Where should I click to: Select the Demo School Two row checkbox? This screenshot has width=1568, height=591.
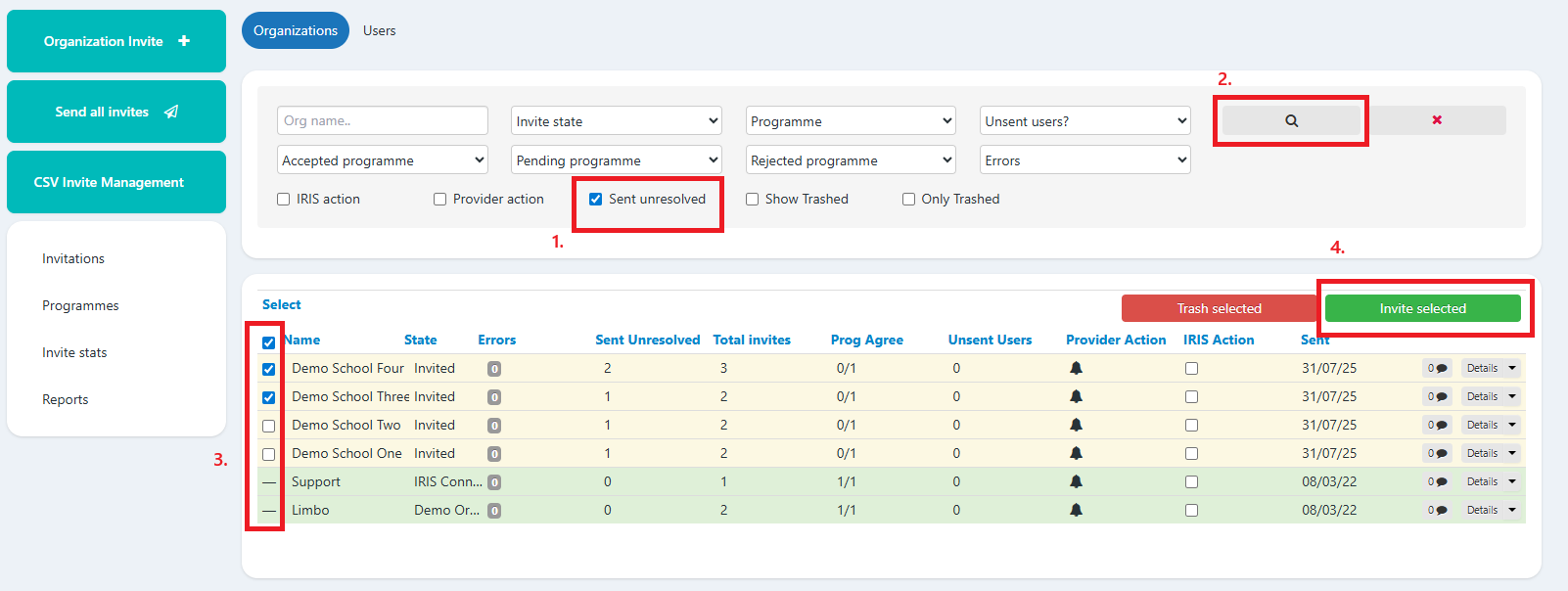point(269,426)
